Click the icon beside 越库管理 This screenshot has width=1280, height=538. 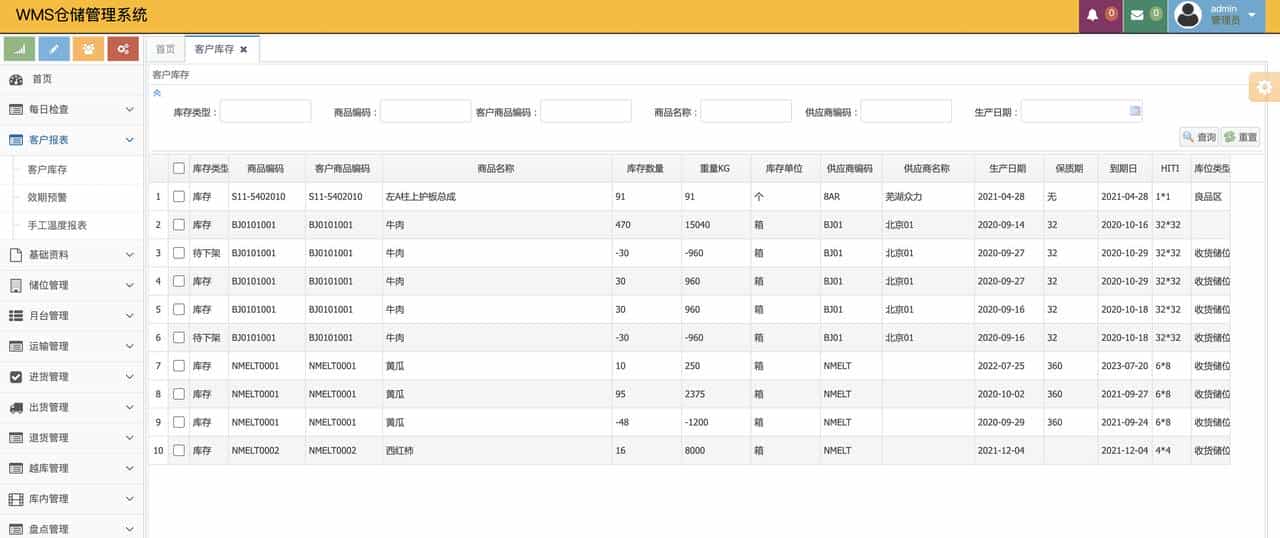(x=16, y=468)
